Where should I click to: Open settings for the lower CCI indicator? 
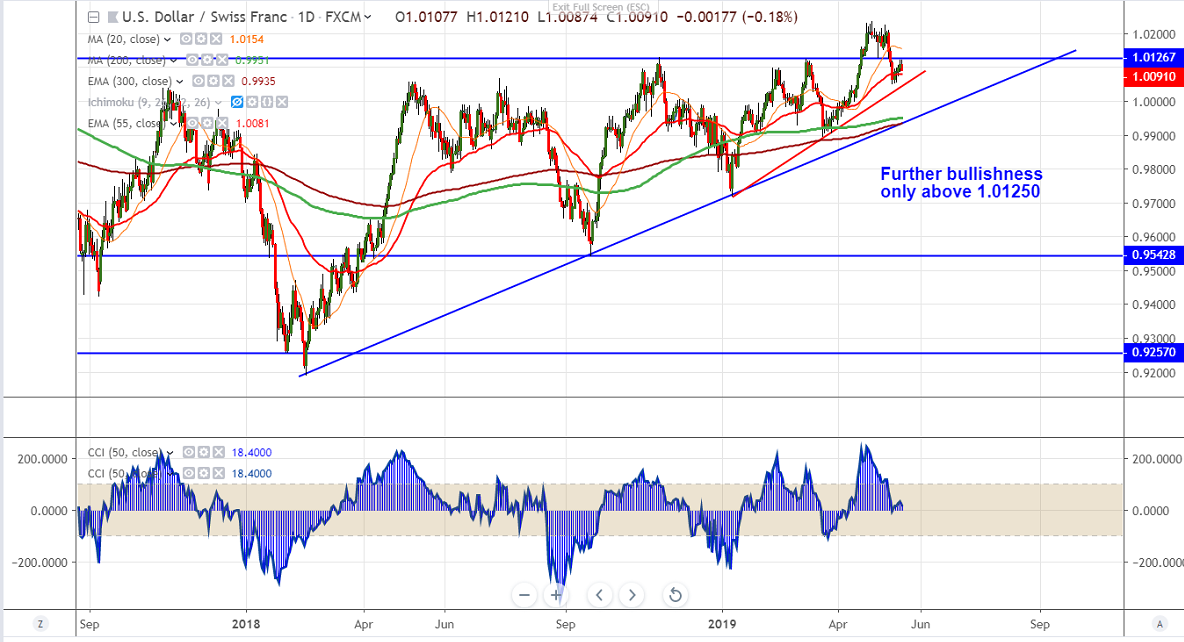tap(204, 474)
